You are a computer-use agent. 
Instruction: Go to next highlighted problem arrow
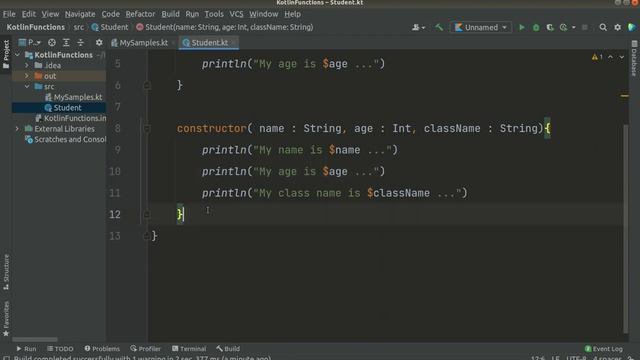621,57
